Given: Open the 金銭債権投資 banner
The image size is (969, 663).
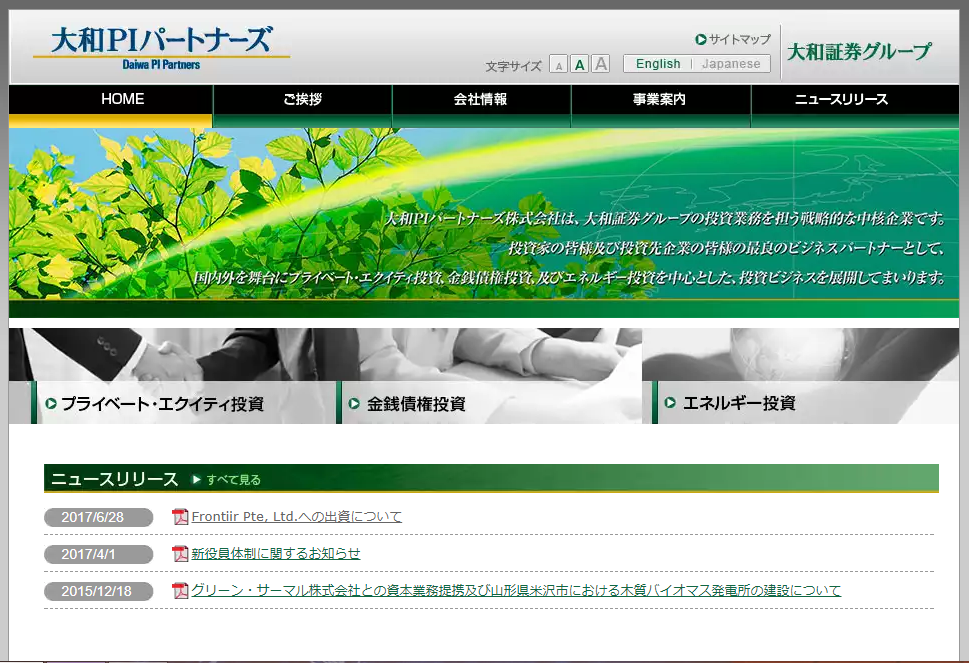Looking at the screenshot, I should [x=489, y=376].
